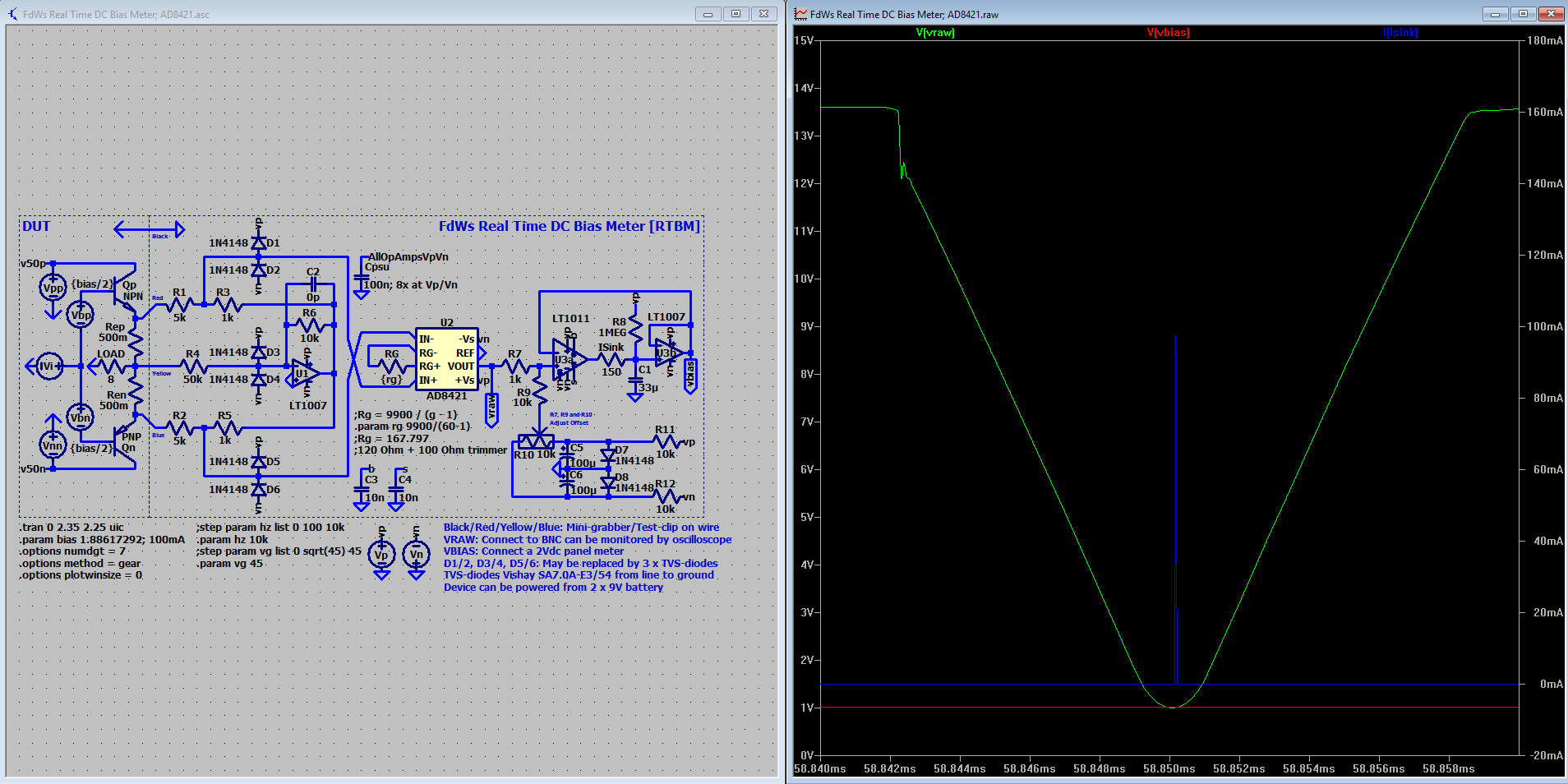This screenshot has height=784, width=1568.
Task: Select the .tran 0 2.35 2.25 uic directive
Action: pyautogui.click(x=71, y=528)
